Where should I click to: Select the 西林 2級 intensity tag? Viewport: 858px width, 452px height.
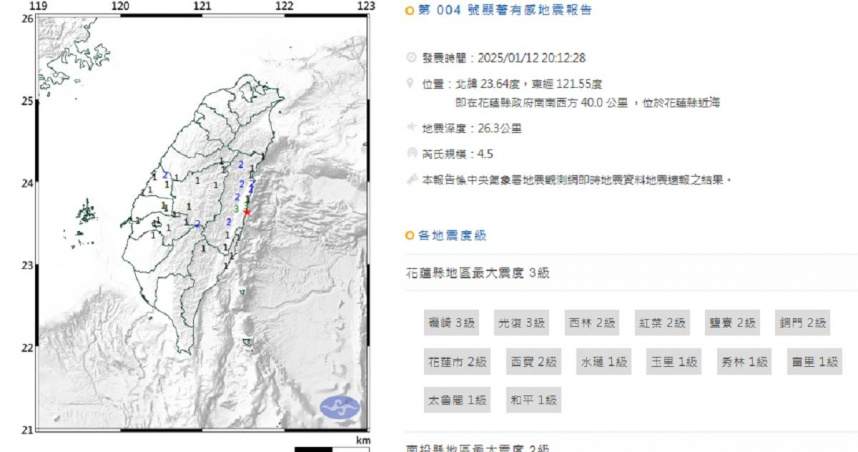pyautogui.click(x=592, y=323)
